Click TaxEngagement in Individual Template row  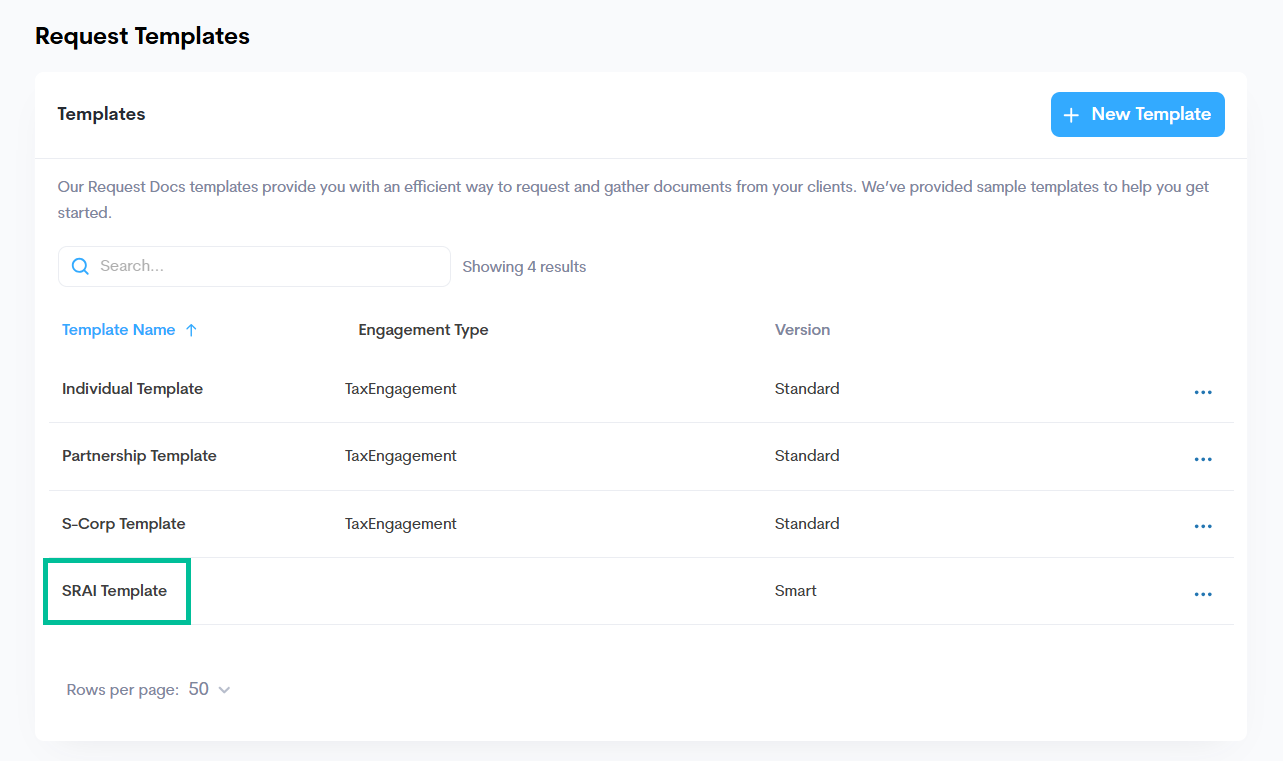[x=400, y=389]
